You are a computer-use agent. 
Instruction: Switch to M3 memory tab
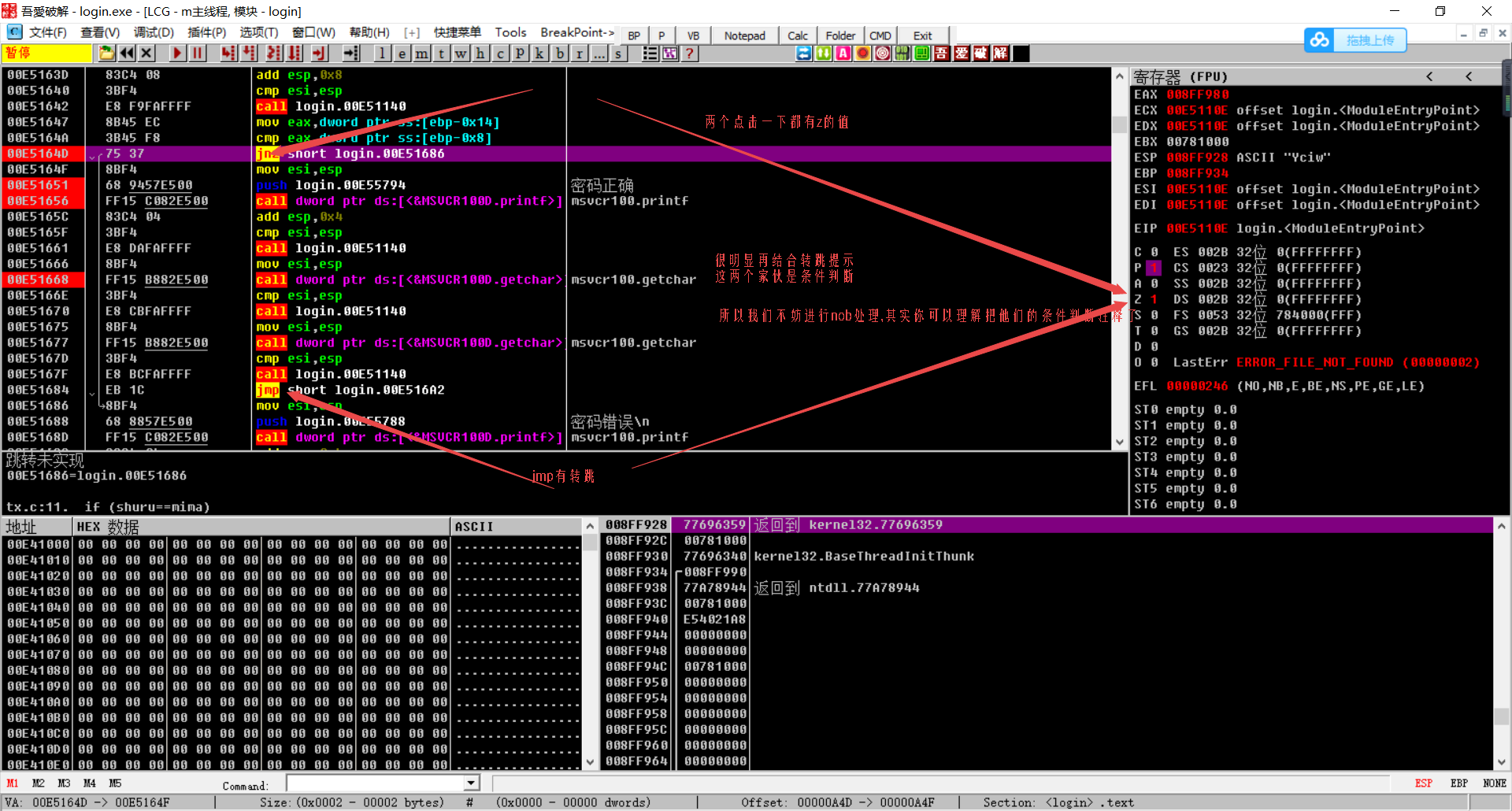(65, 783)
